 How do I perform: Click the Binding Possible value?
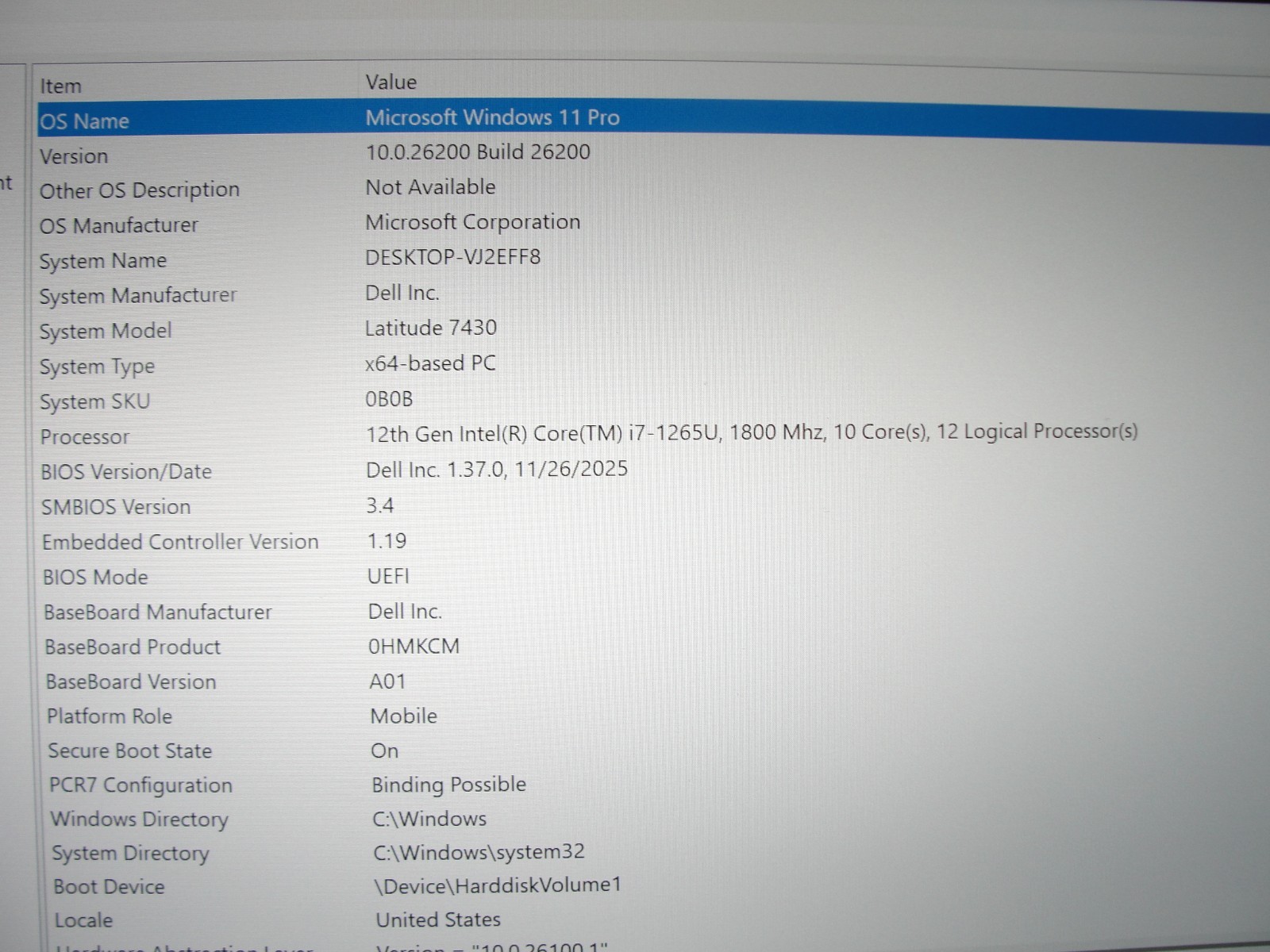[x=449, y=785]
